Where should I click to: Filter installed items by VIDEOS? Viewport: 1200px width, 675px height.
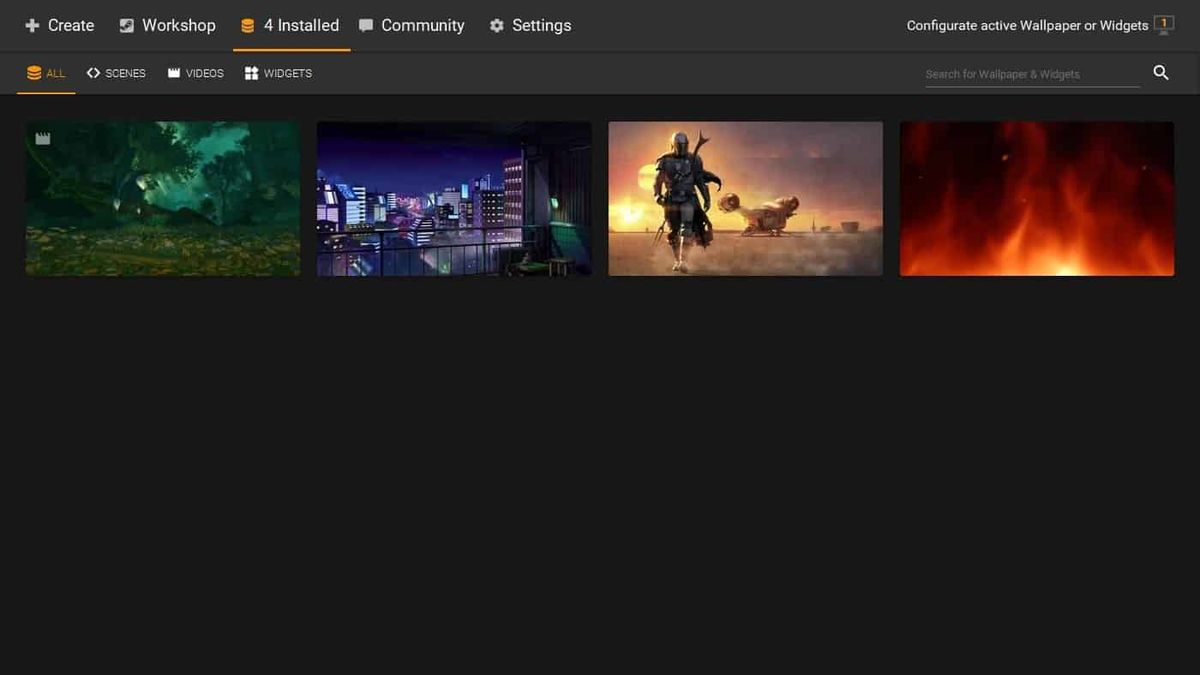(196, 73)
